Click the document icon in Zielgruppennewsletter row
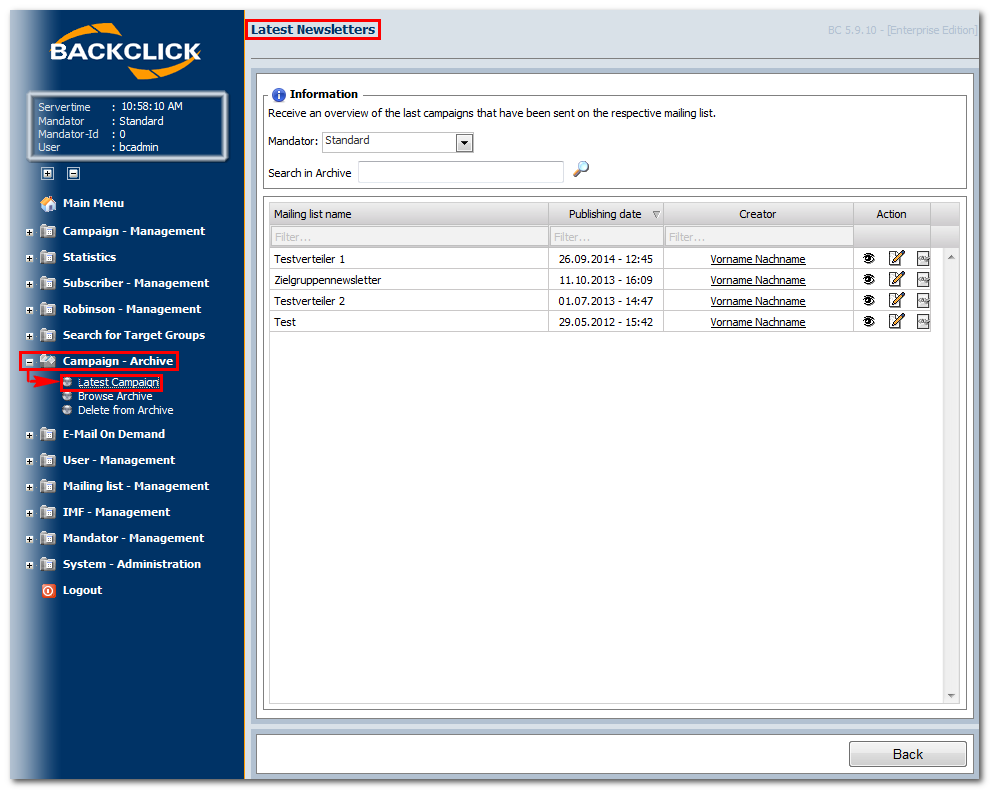The height and width of the screenshot is (790, 990). 923,279
